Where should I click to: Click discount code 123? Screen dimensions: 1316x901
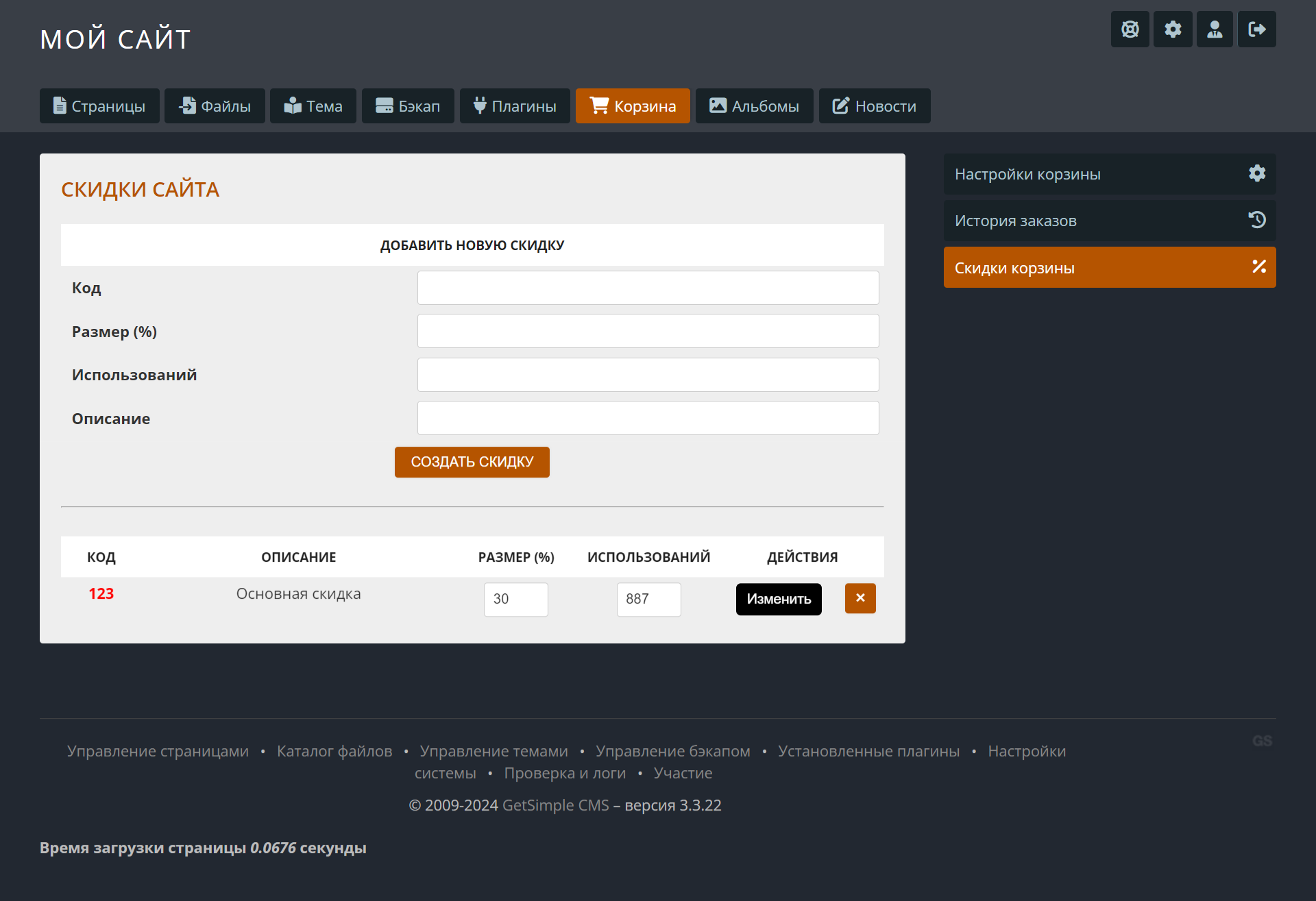[101, 593]
